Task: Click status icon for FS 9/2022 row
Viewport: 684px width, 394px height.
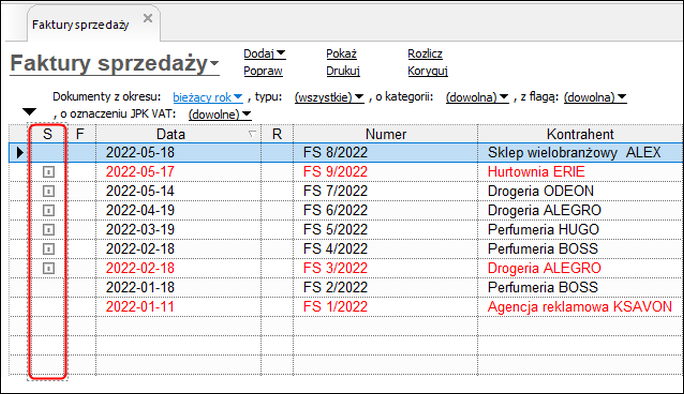Action: tap(48, 172)
